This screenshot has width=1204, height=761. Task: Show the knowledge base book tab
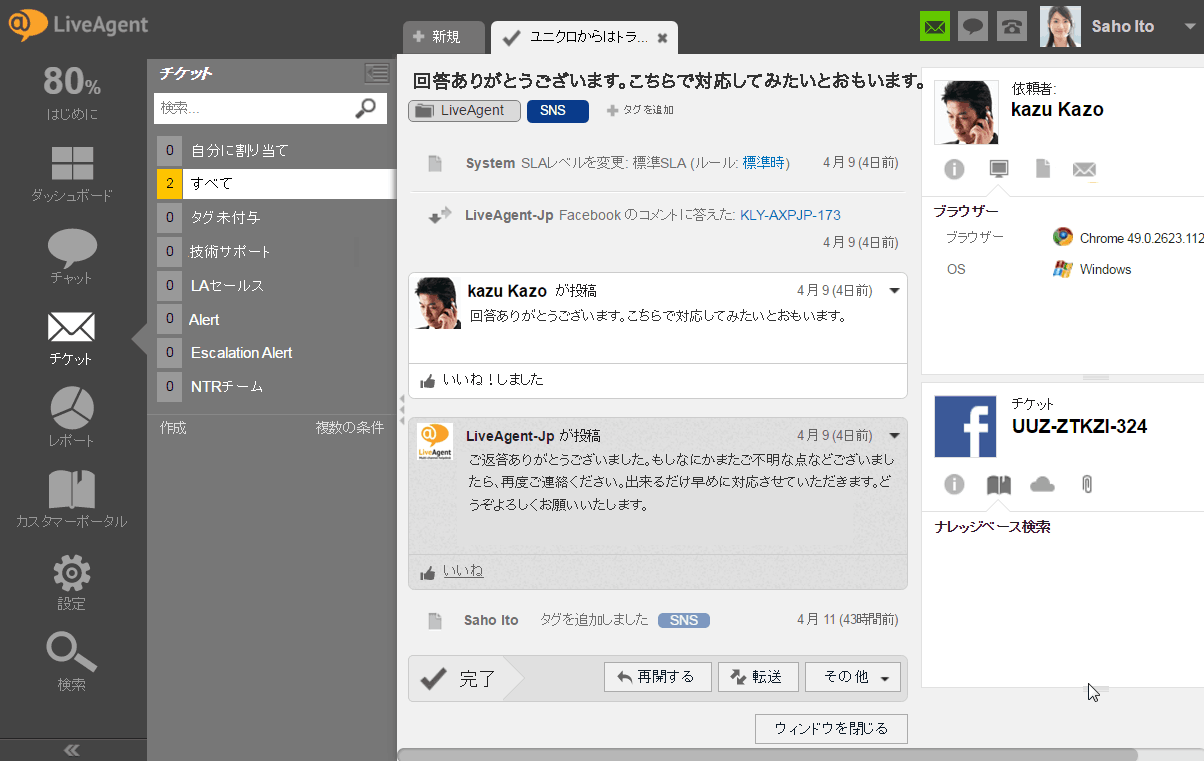point(998,485)
